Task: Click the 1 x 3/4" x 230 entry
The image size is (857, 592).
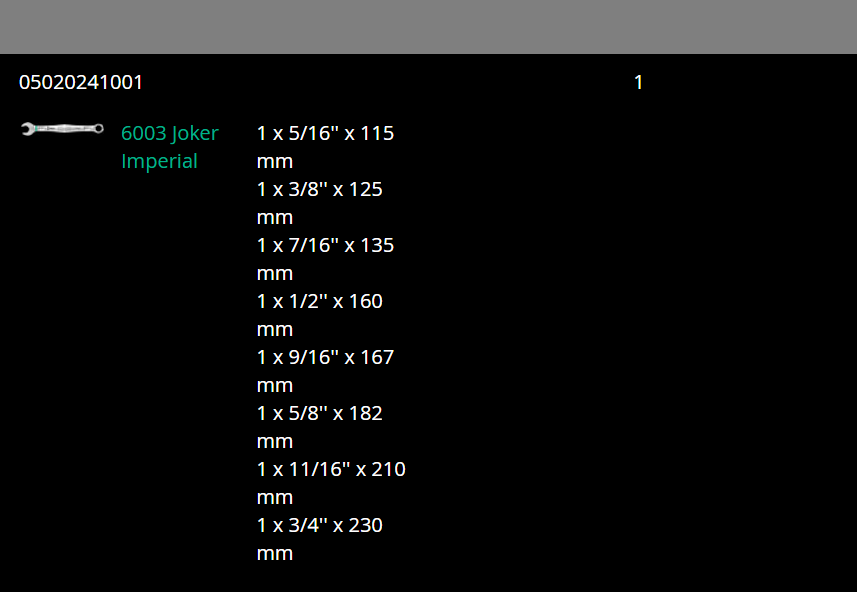Action: coord(319,525)
